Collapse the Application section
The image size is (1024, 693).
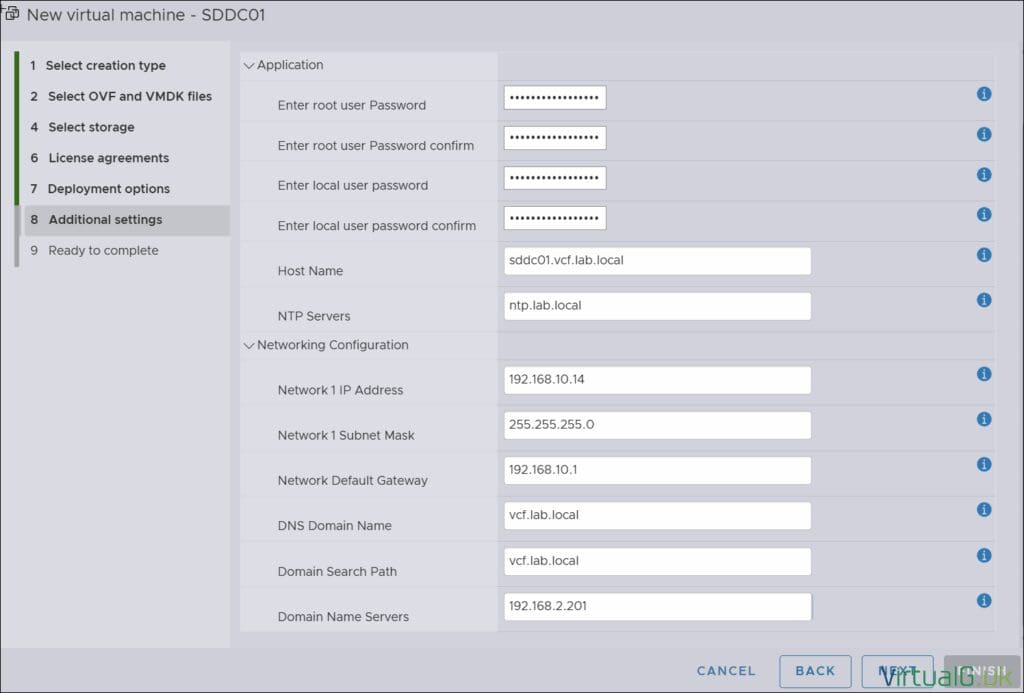250,65
